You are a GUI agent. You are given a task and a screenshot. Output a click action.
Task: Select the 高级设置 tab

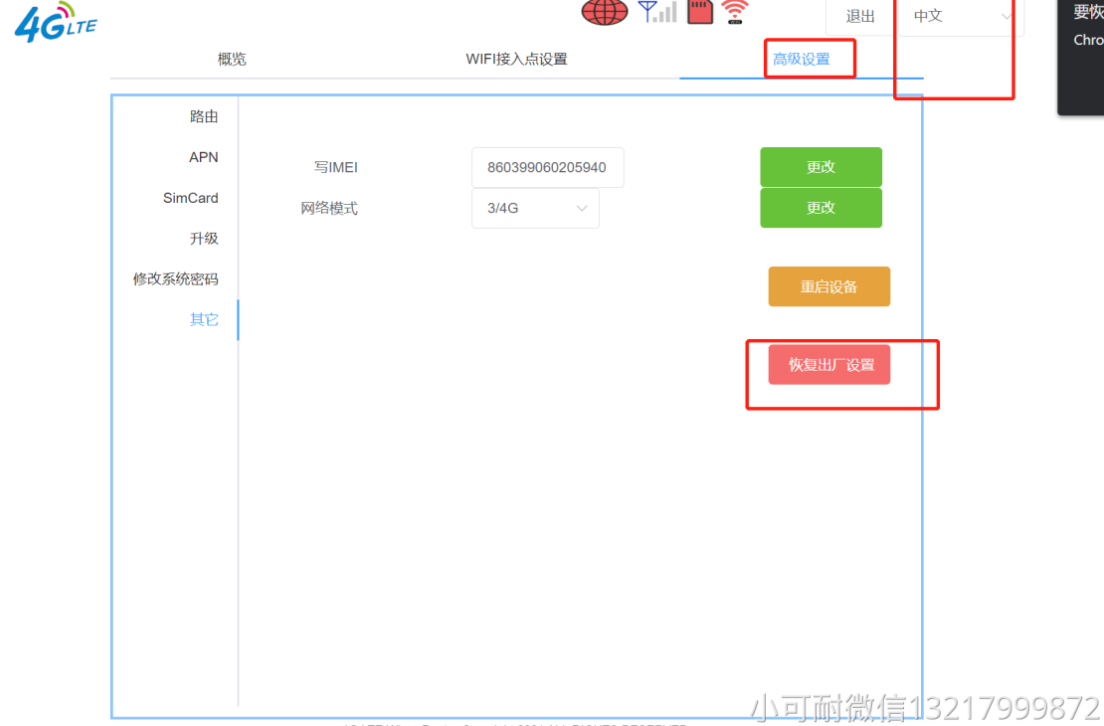click(801, 59)
